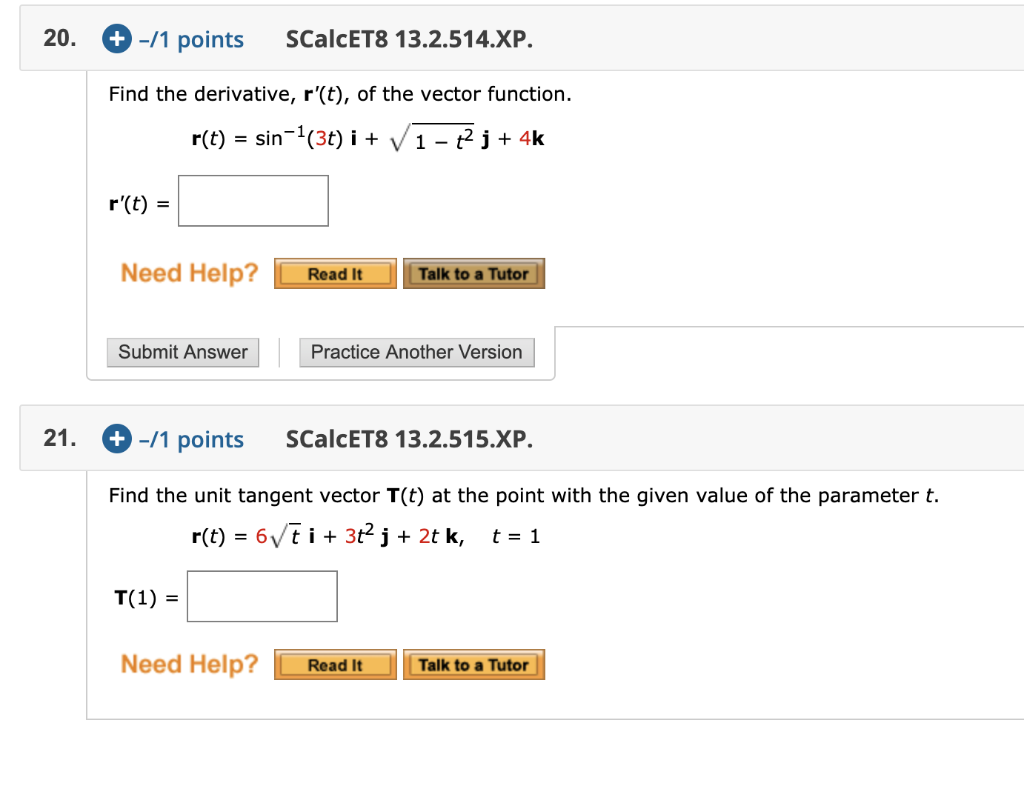Practice Another Version of question 20
This screenshot has height=806, width=1024.
(x=416, y=352)
